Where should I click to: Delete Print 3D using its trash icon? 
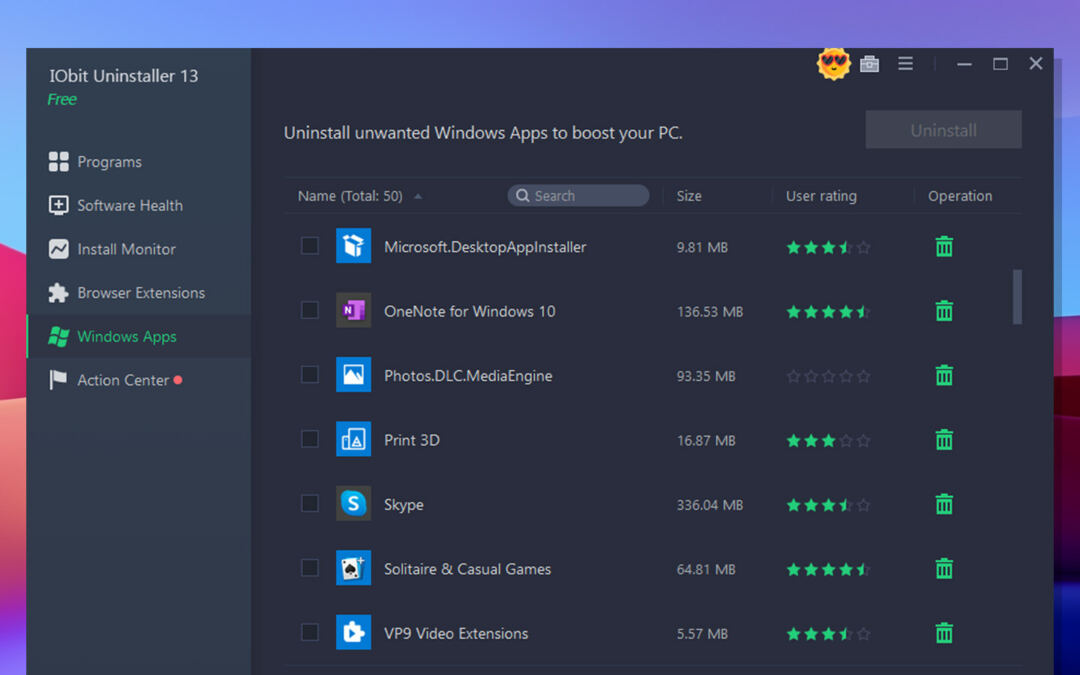point(943,440)
